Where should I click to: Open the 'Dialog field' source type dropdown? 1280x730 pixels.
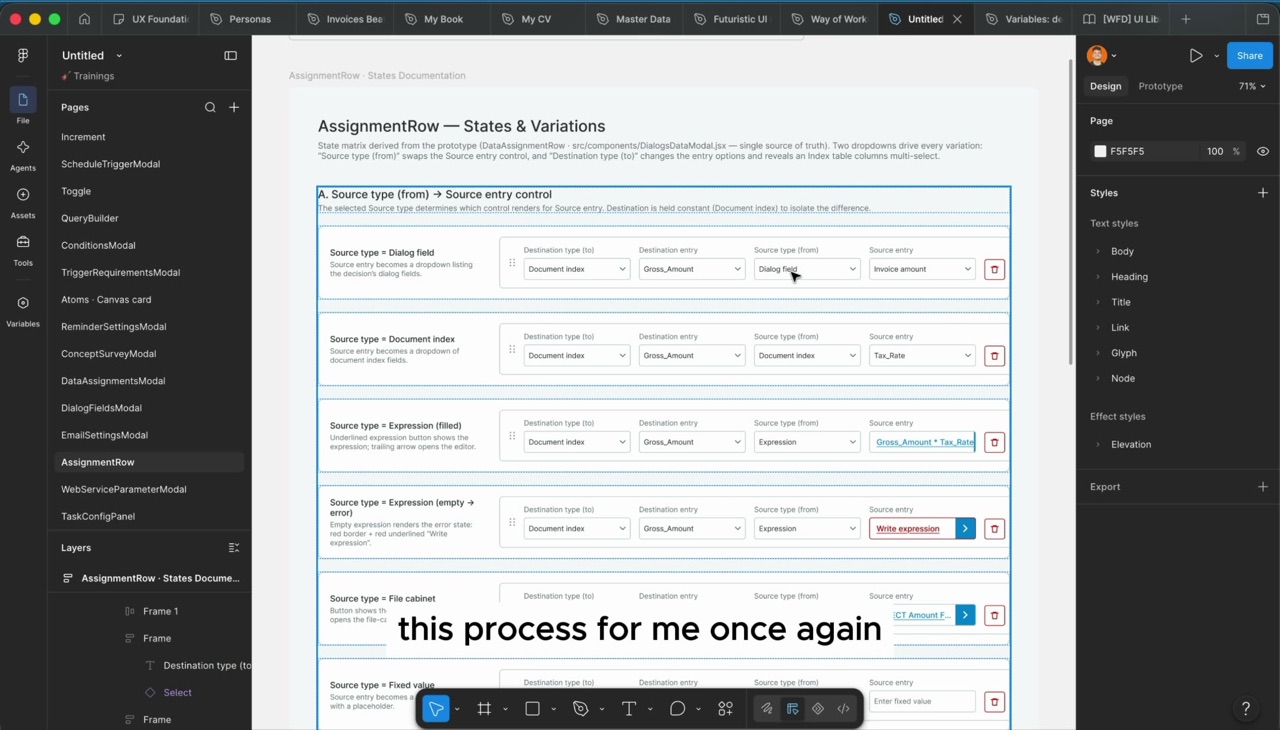[x=806, y=269]
